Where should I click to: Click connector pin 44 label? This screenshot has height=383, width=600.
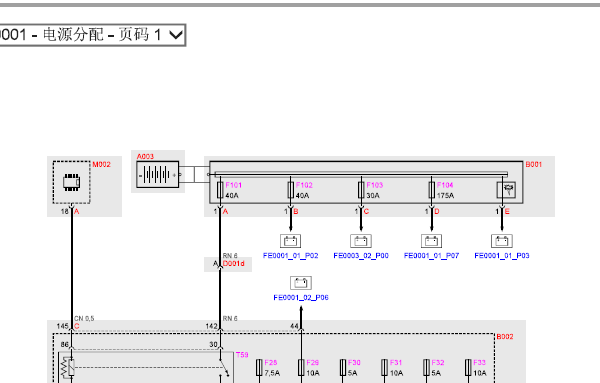[x=294, y=326]
